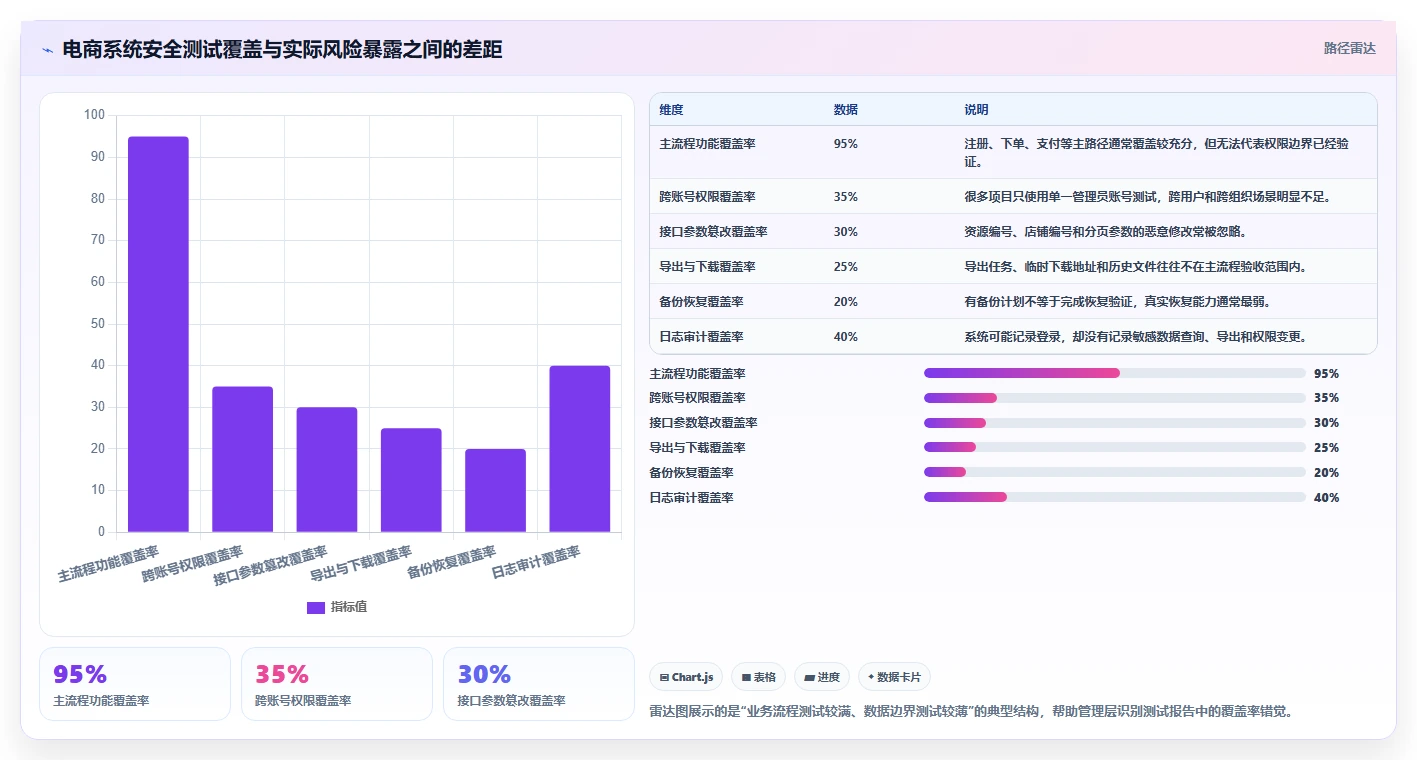Click the 25% value in the table
Viewport: 1417px width, 760px height.
[845, 267]
